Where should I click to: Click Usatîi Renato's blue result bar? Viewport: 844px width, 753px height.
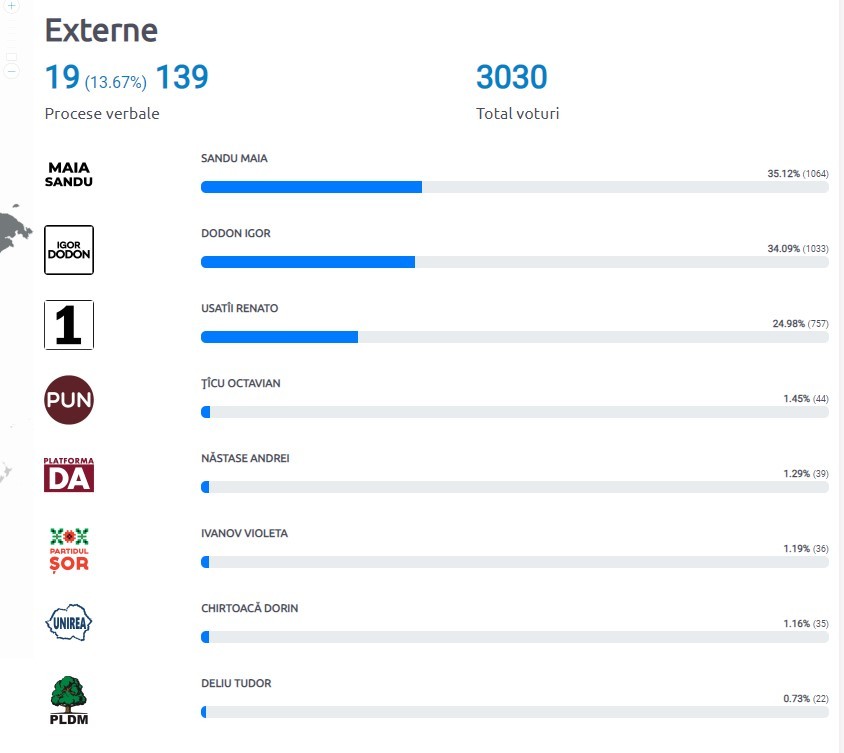(x=279, y=337)
